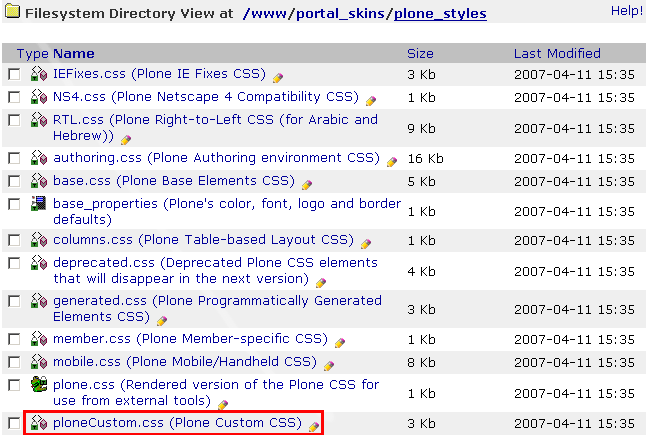Tick the deprecated.css checkbox
Screen dimensions: 647x435
14,264
